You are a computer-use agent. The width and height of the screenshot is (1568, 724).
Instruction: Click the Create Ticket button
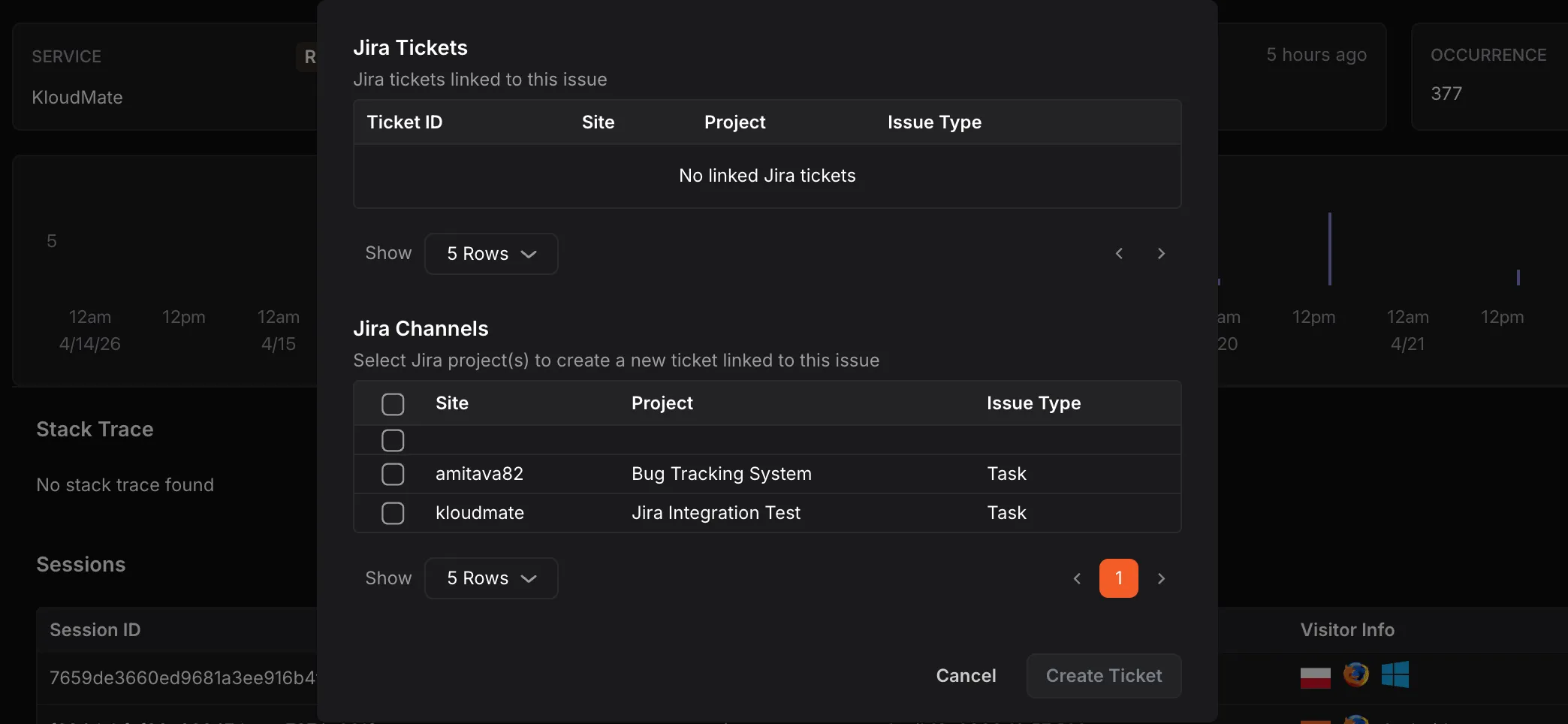(1104, 676)
